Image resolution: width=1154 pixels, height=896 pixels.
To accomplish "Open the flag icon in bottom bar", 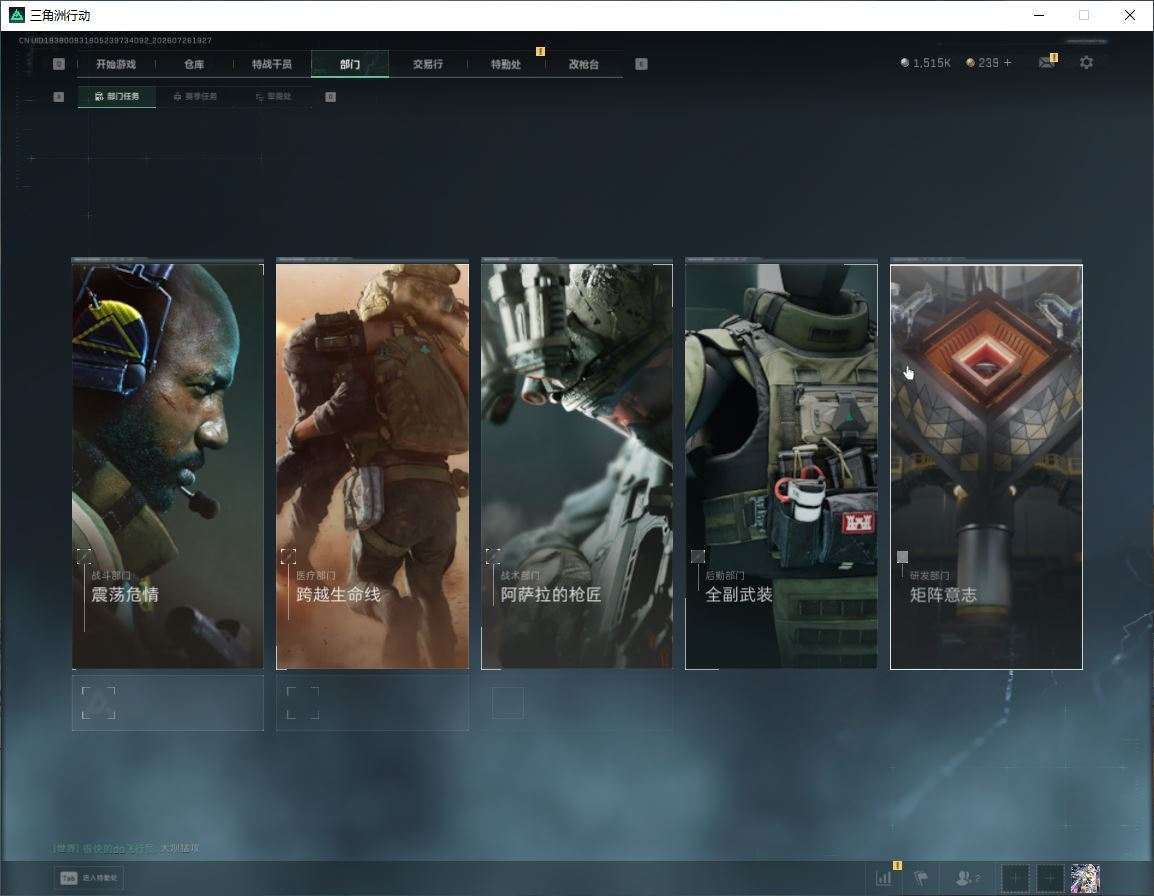I will (x=921, y=878).
